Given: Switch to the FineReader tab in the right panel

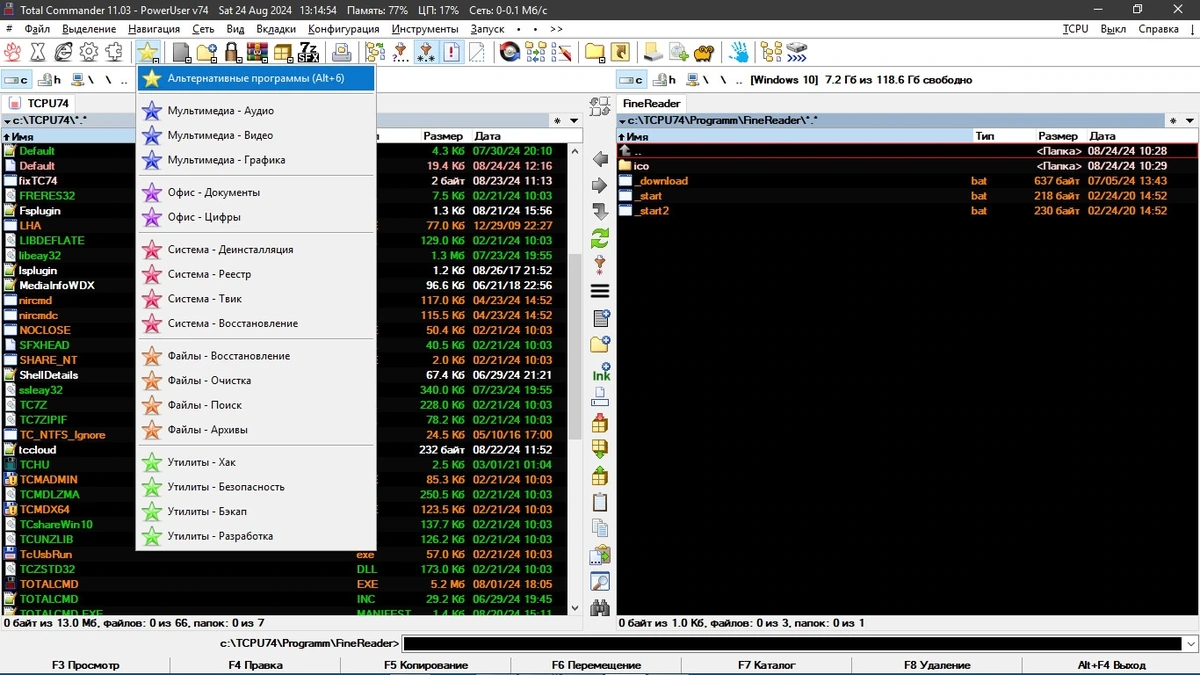Looking at the screenshot, I should (x=651, y=103).
